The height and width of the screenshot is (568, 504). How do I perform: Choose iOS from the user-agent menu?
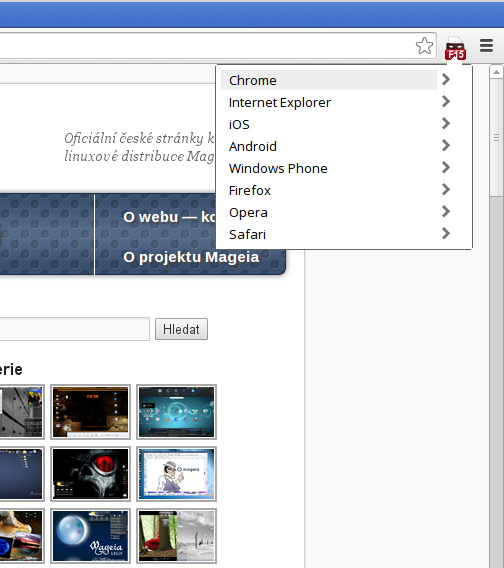coord(329,124)
